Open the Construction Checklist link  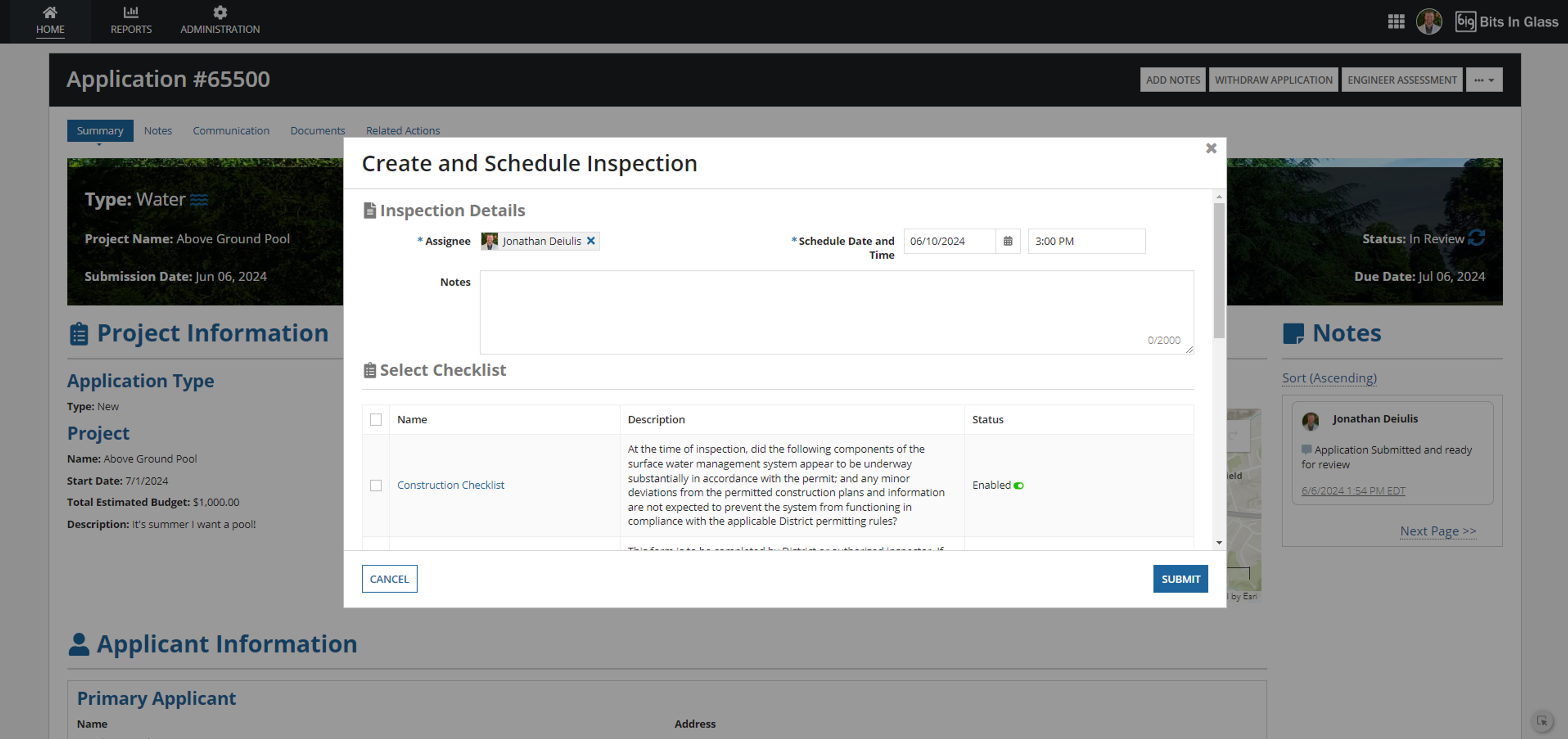[450, 485]
